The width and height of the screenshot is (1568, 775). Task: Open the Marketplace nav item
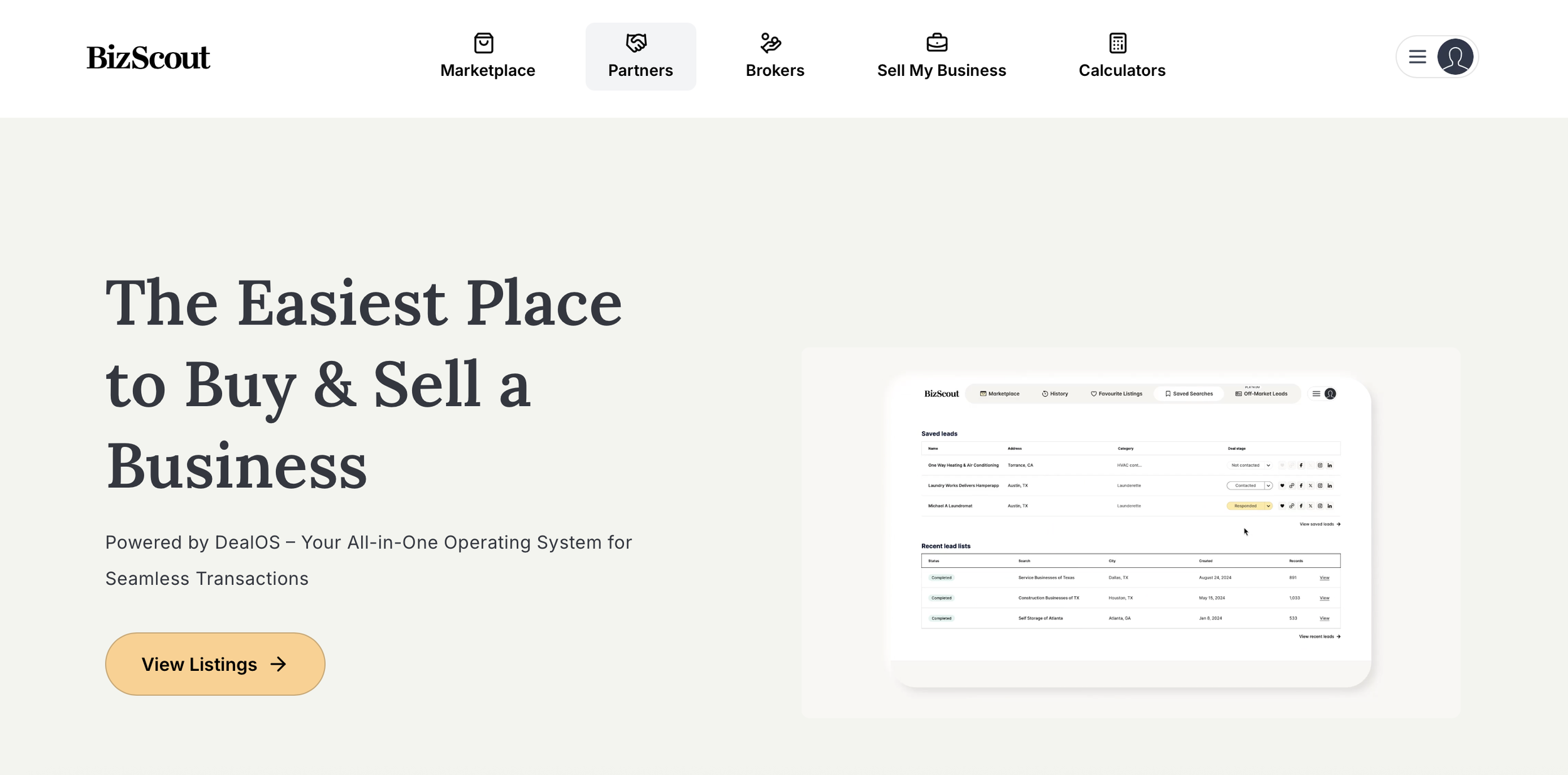click(x=487, y=56)
